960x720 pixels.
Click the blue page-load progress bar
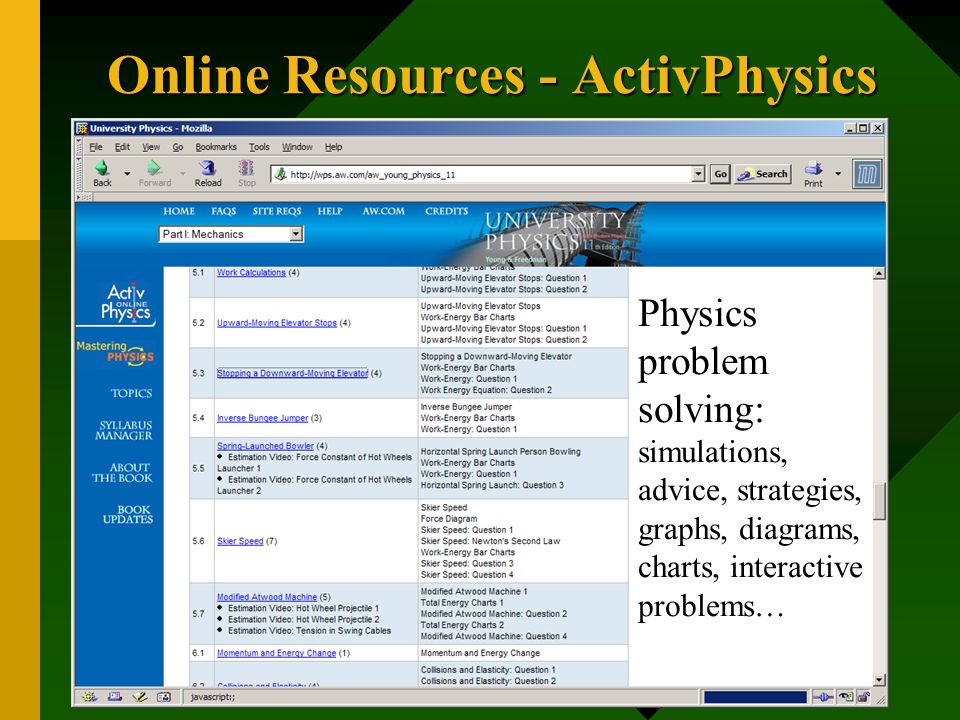[x=756, y=697]
